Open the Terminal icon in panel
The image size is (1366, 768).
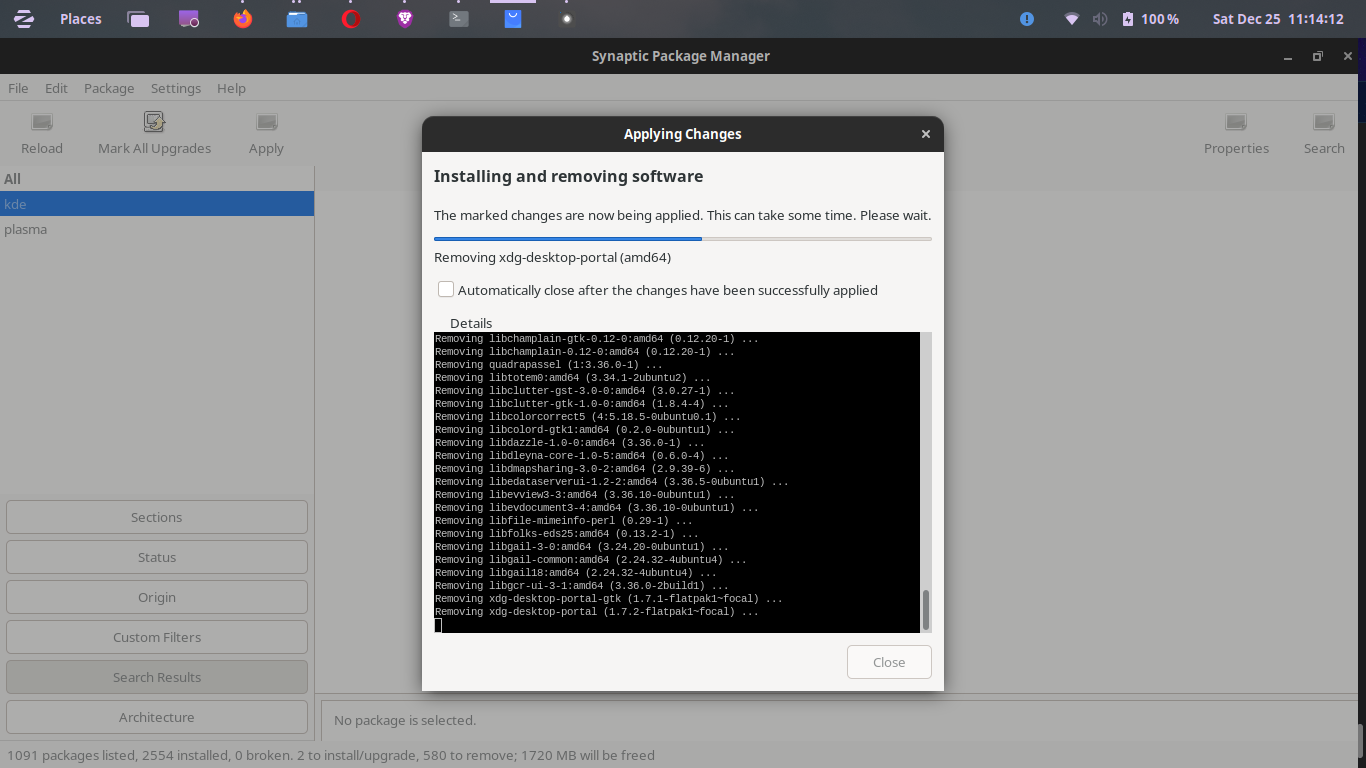[459, 19]
